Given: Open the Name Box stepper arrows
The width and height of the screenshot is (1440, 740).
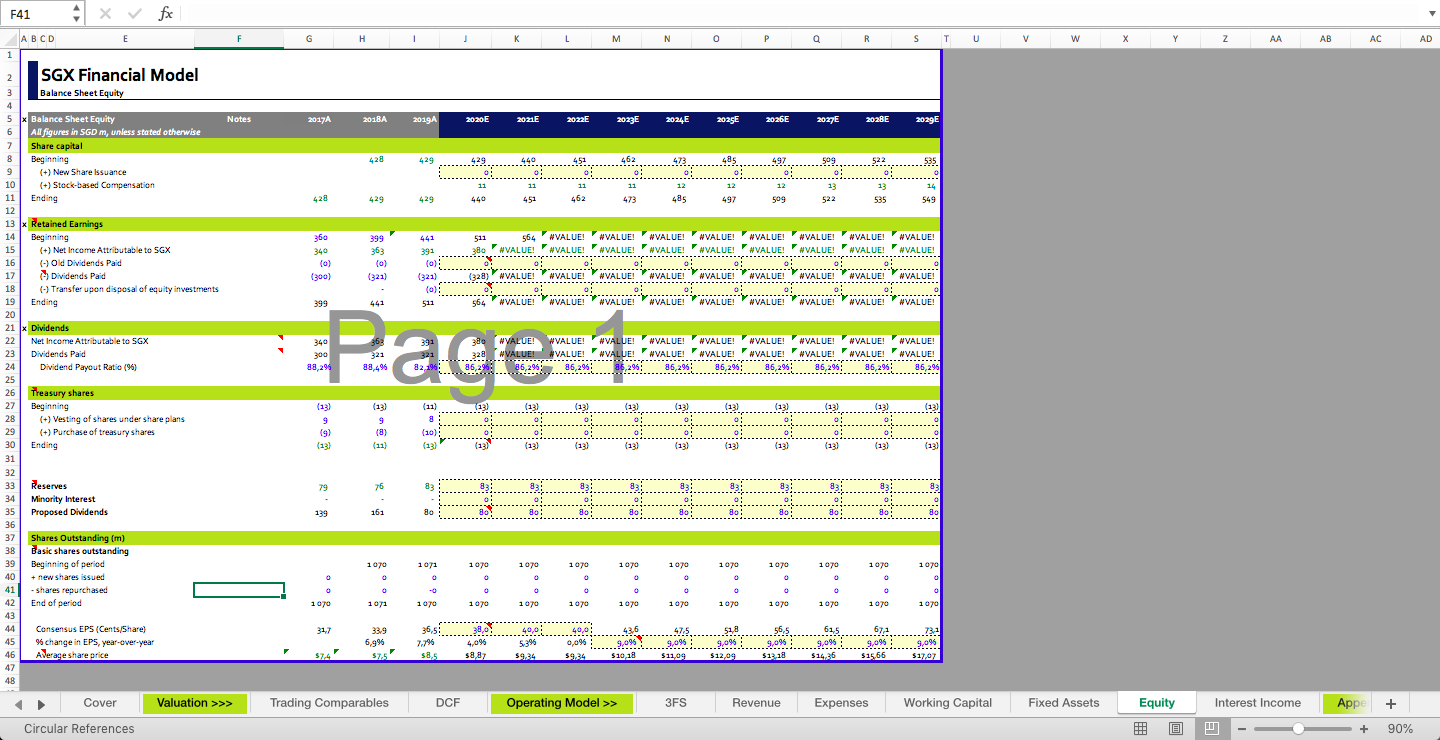Looking at the screenshot, I should point(77,14).
